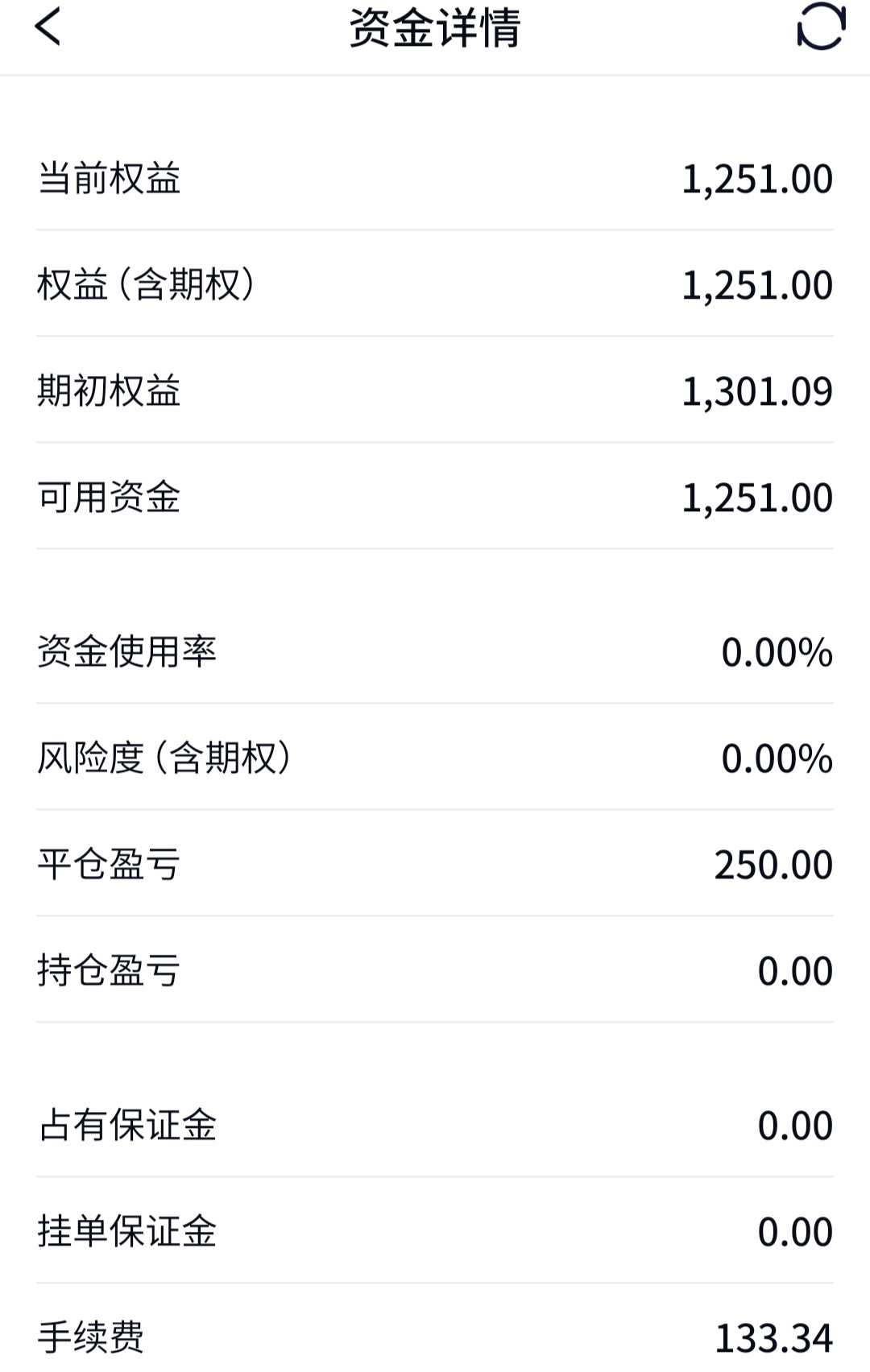Screen dimensions: 870x1372
Task: Tap the 资金详情 page title
Action: [435, 27]
